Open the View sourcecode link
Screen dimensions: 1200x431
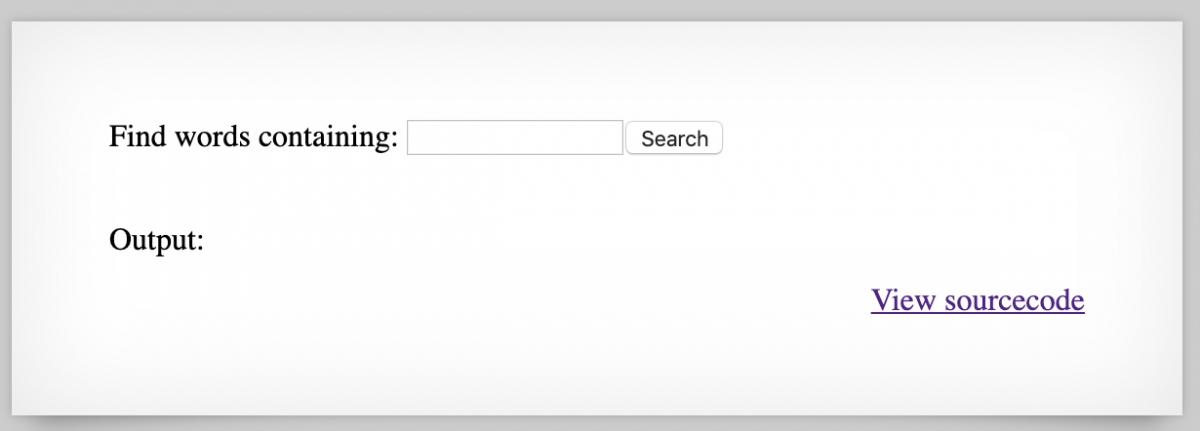tap(977, 300)
